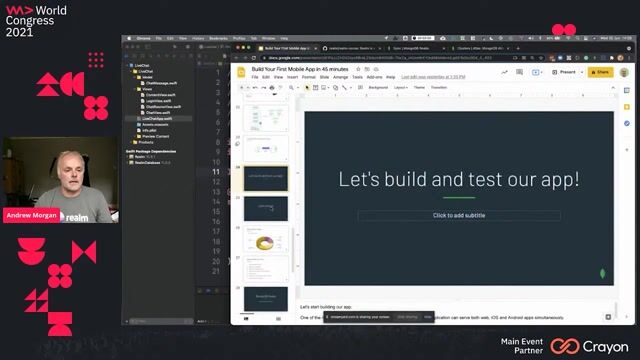Select the pie chart slide thumbnail
This screenshot has width=640, height=360.
click(x=266, y=238)
